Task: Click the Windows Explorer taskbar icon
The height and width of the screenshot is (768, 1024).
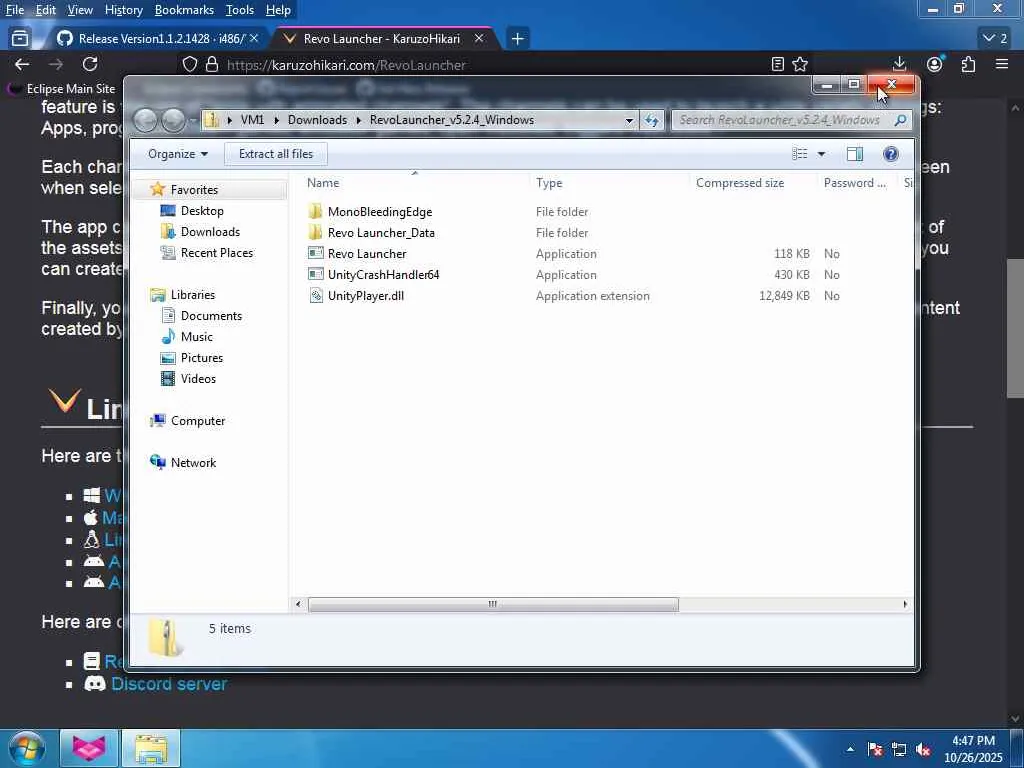Action: pos(151,748)
